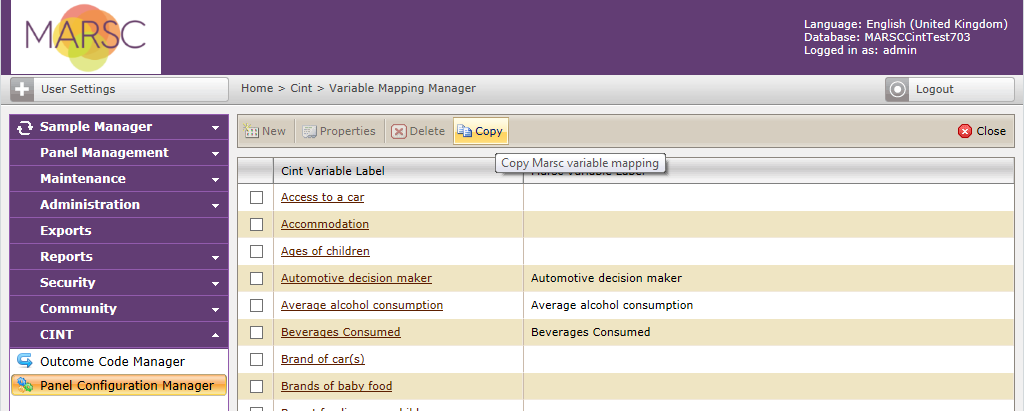Screen dimensions: 1024x411
Task: Open the Average alcohol consumption link
Action: [x=362, y=305]
